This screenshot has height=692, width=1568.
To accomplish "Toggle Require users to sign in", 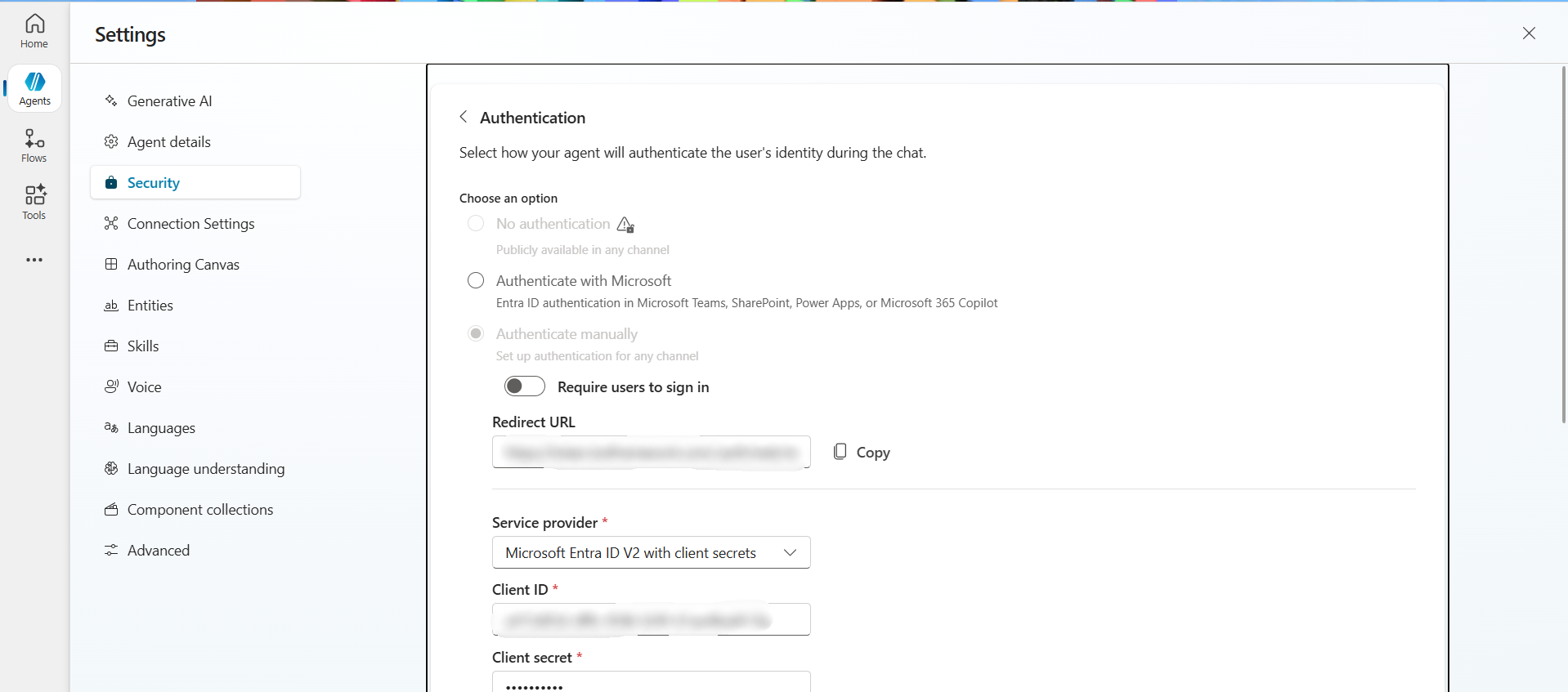I will pos(525,386).
